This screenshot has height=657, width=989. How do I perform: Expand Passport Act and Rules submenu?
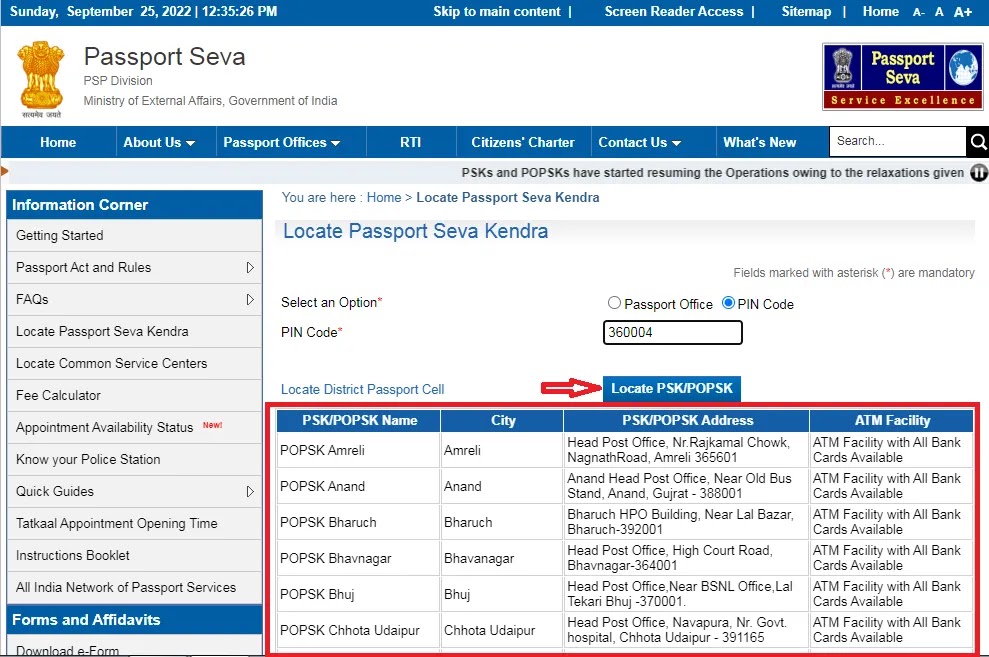click(250, 268)
